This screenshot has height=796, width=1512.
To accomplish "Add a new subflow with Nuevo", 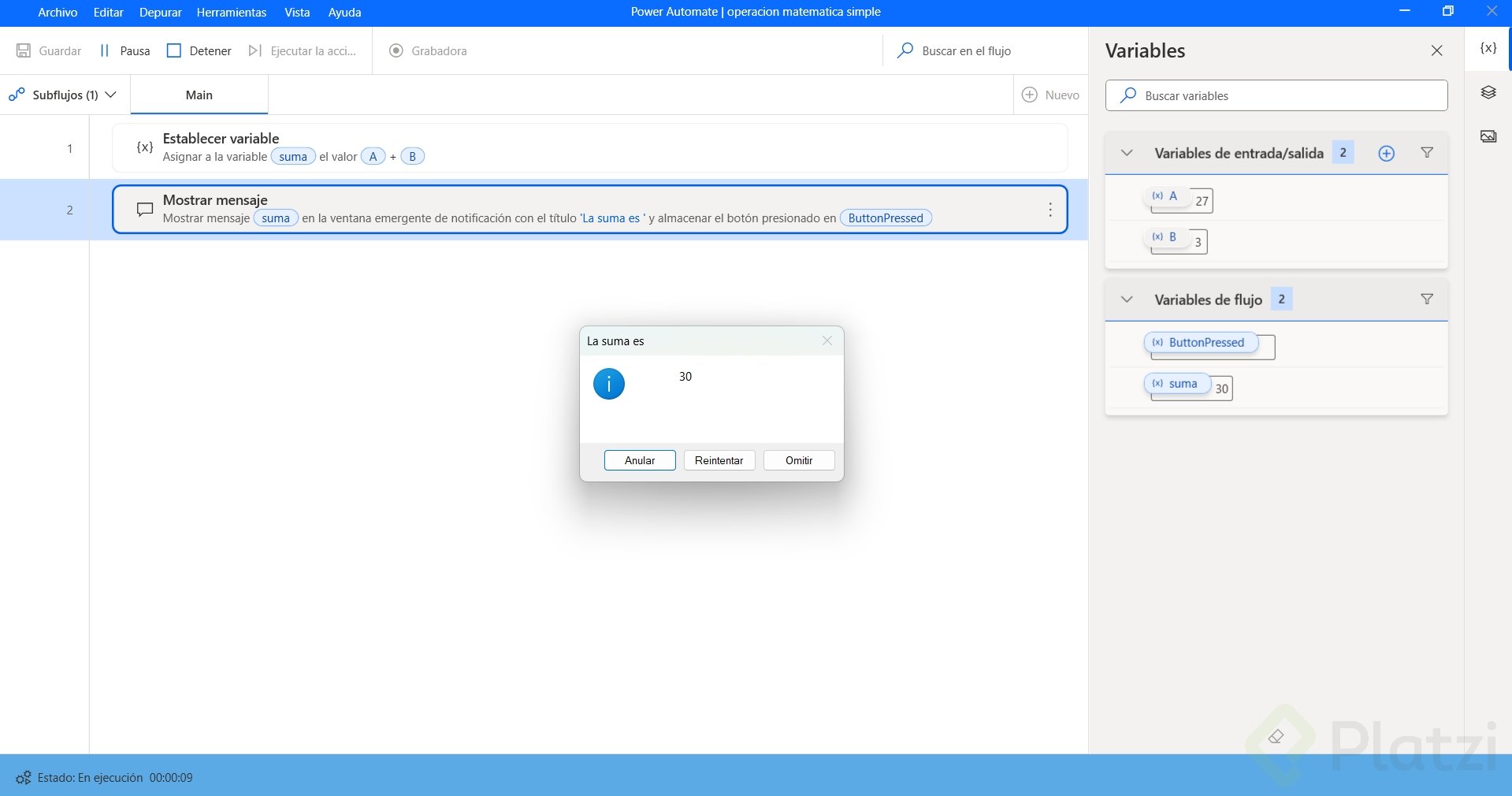I will pyautogui.click(x=1051, y=95).
